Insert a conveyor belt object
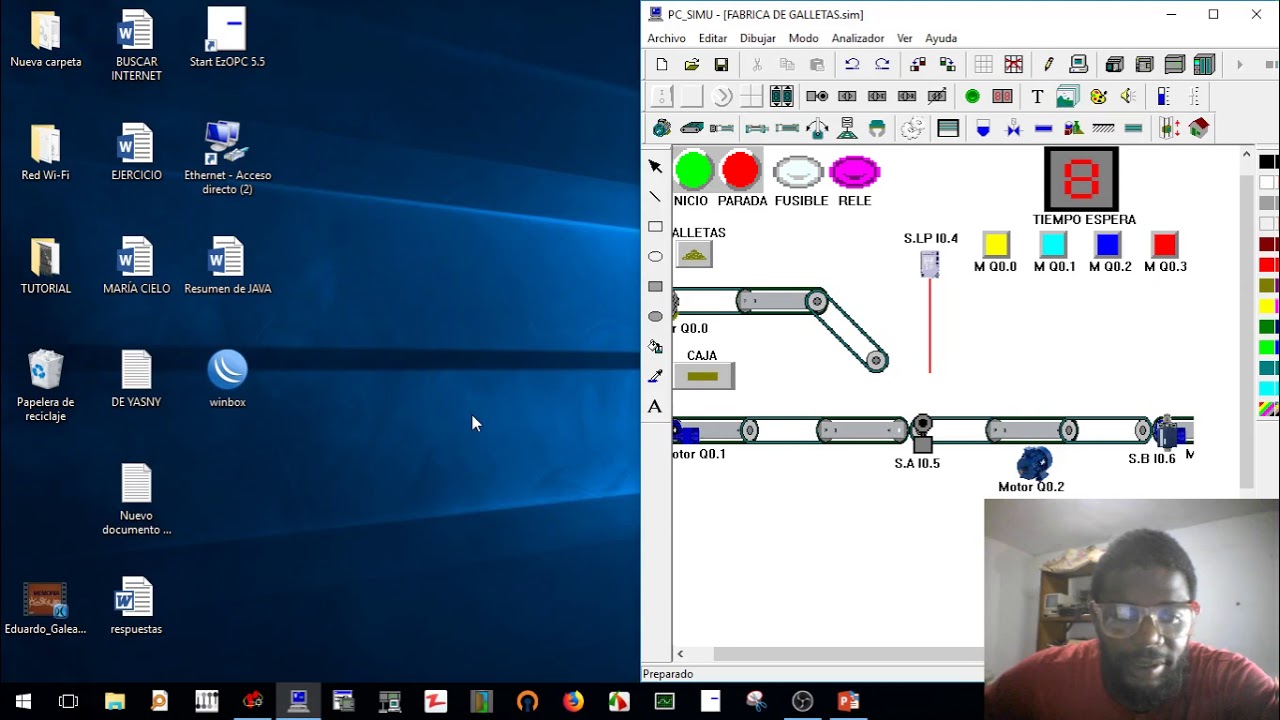Screen dimensions: 1280x720 pyautogui.click(x=692, y=128)
